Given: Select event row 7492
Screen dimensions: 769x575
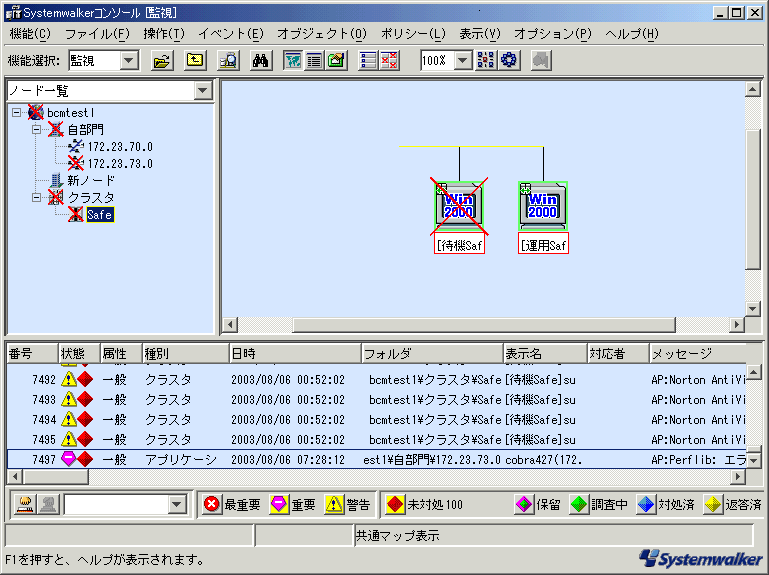Looking at the screenshot, I should [x=377, y=380].
